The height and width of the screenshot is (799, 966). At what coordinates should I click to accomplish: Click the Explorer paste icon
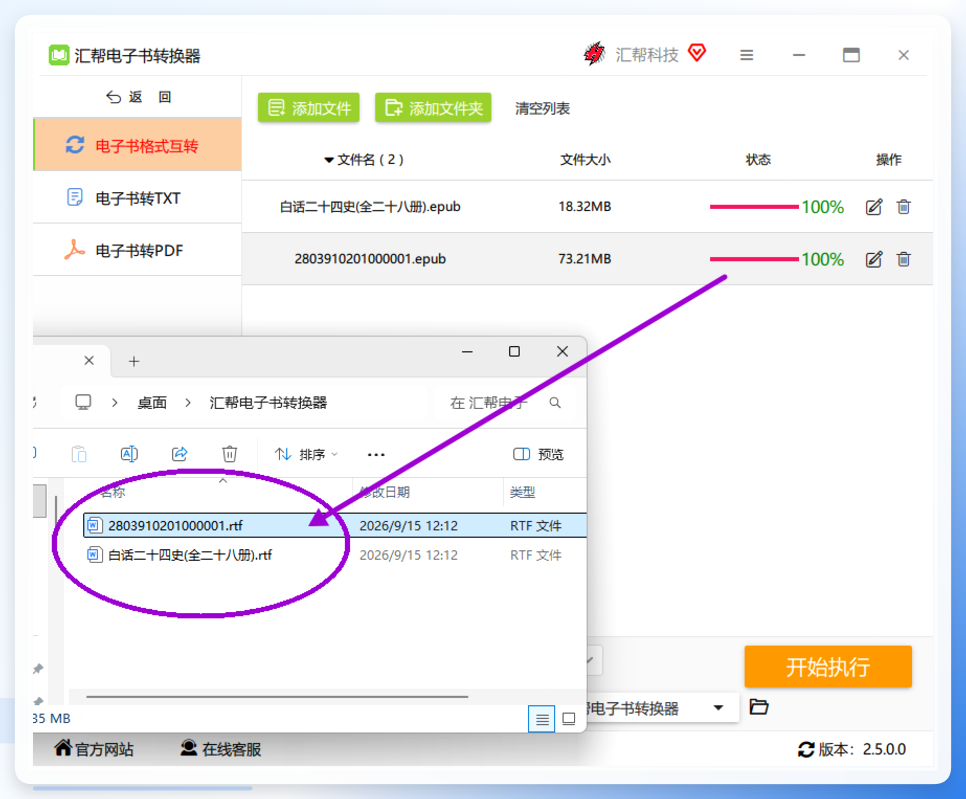coord(79,454)
